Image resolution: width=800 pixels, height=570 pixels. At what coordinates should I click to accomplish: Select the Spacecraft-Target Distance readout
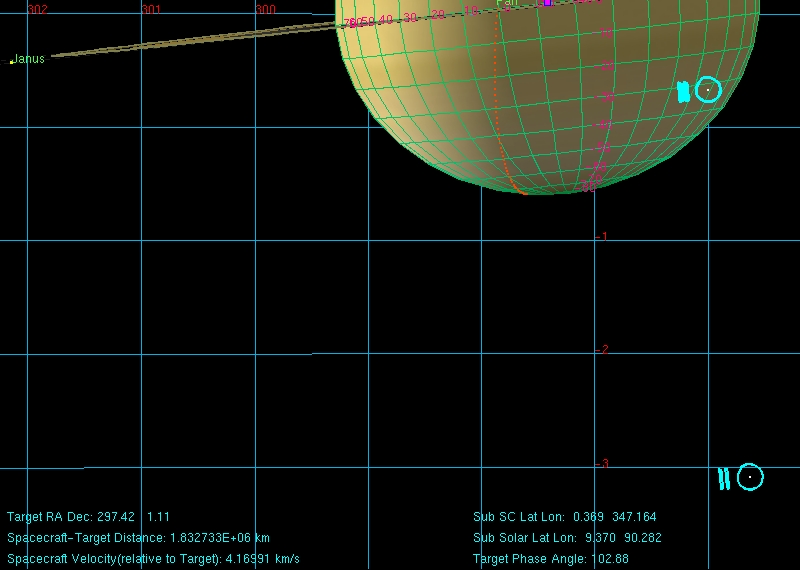tap(138, 538)
